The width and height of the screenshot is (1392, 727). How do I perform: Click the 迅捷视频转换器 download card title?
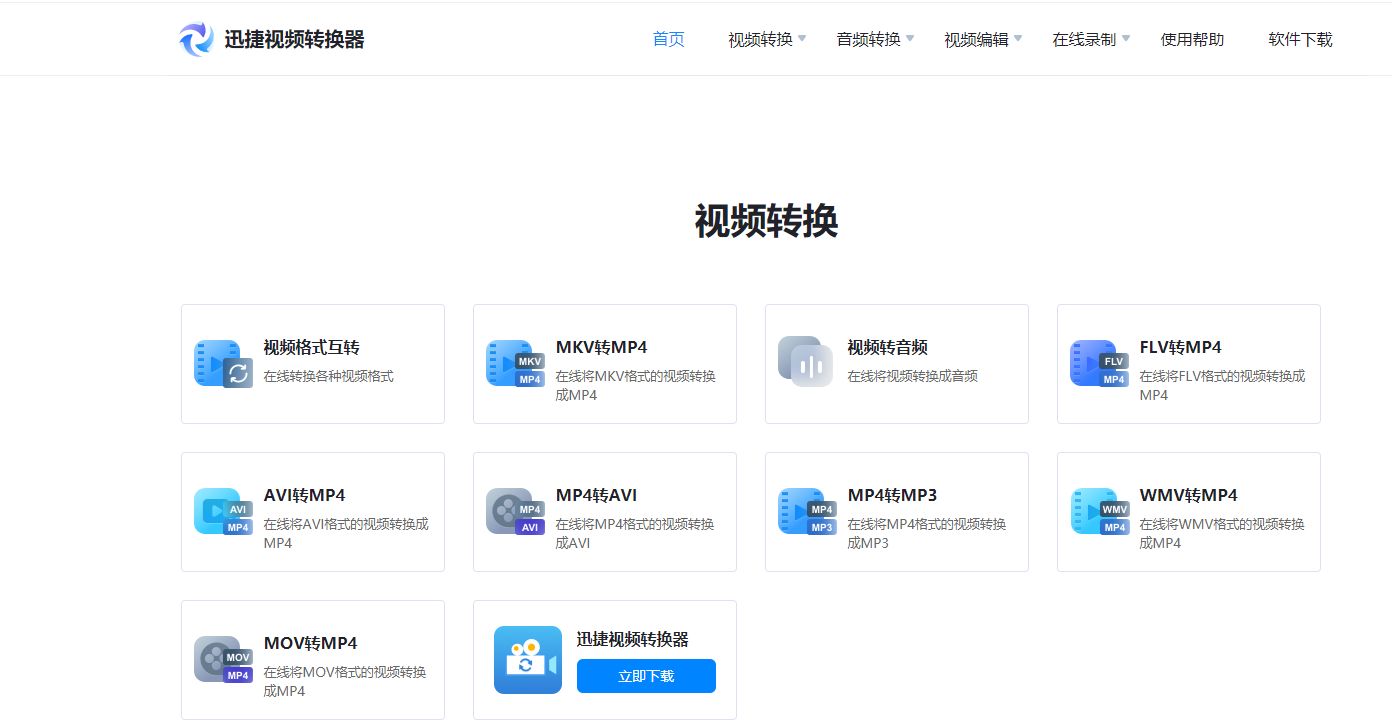click(x=633, y=639)
